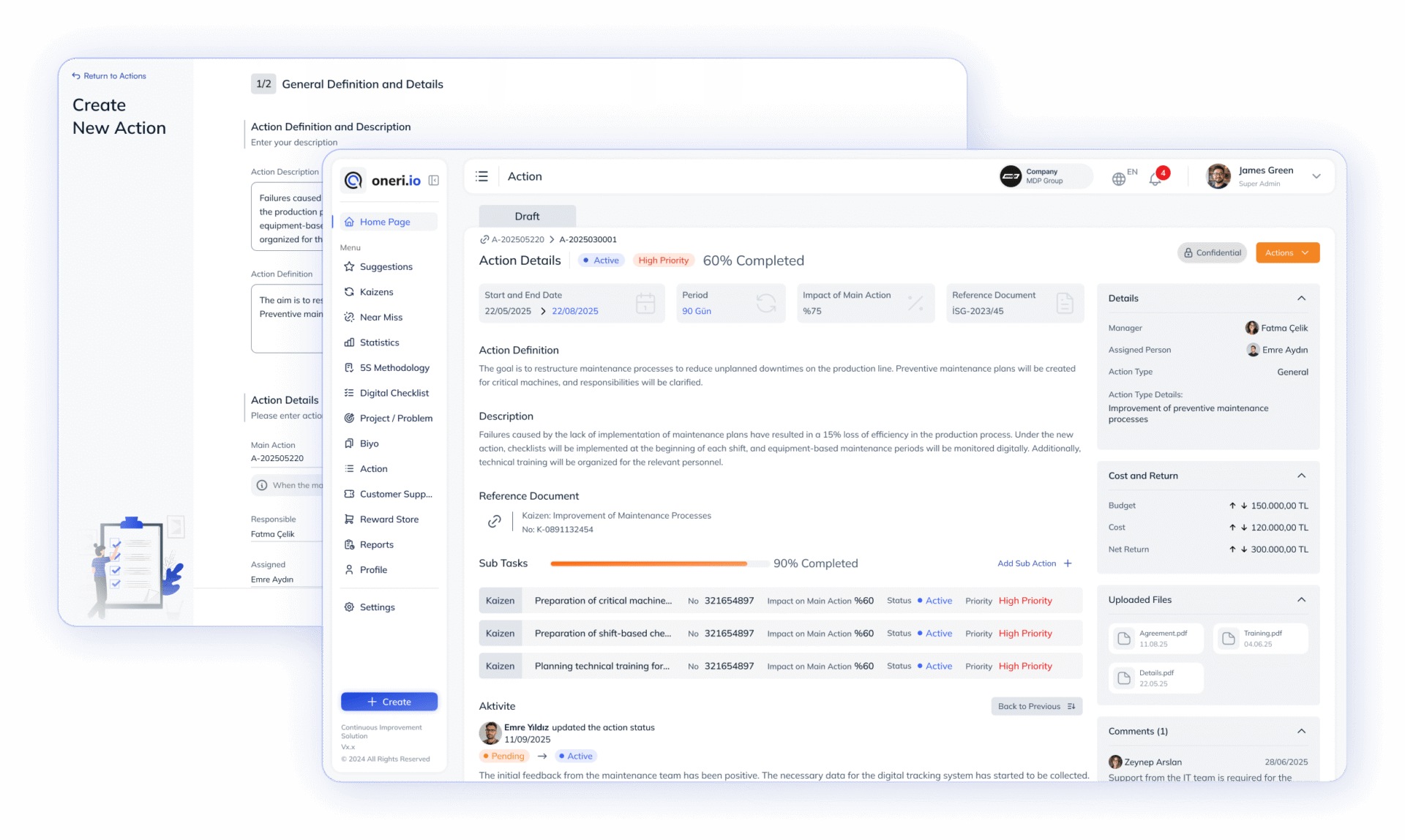The width and height of the screenshot is (1405, 840).
Task: Click the Reference Document file icon
Action: point(1065,303)
